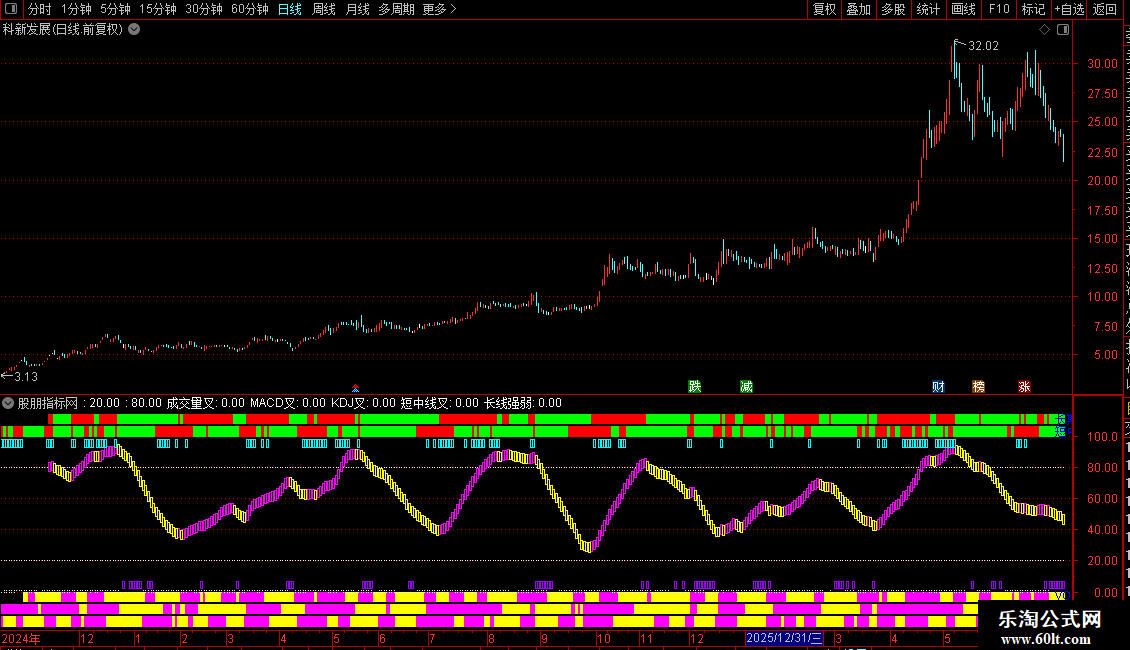The image size is (1130, 650).
Task: Toggle the side panel icon in chart corner
Action: click(1063, 30)
